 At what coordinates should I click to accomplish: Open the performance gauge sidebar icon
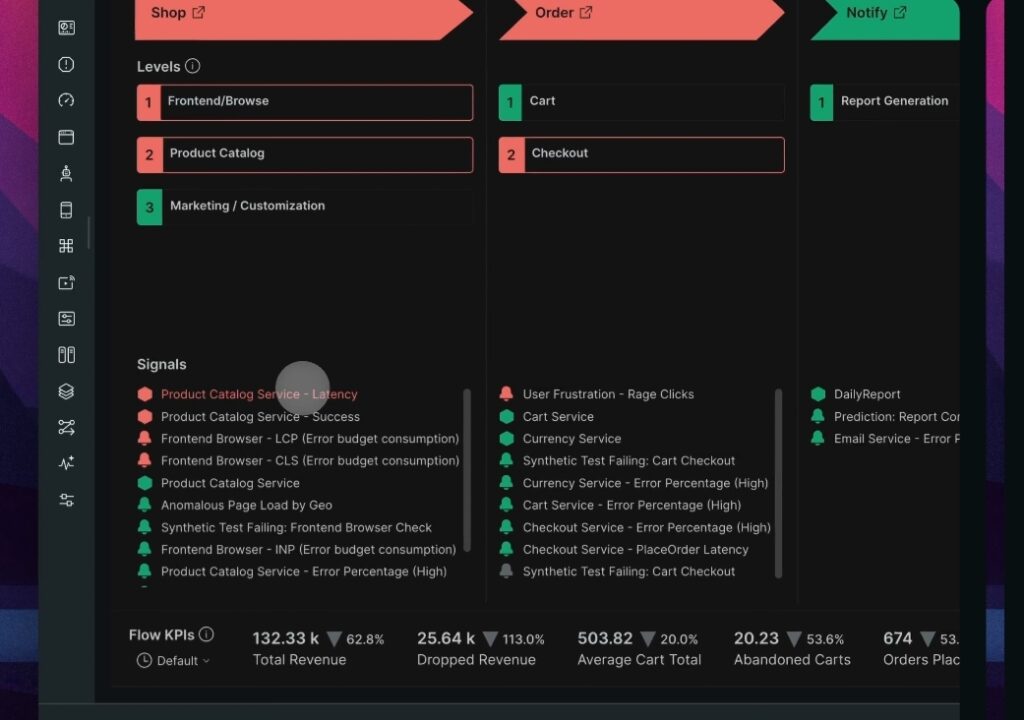click(66, 100)
